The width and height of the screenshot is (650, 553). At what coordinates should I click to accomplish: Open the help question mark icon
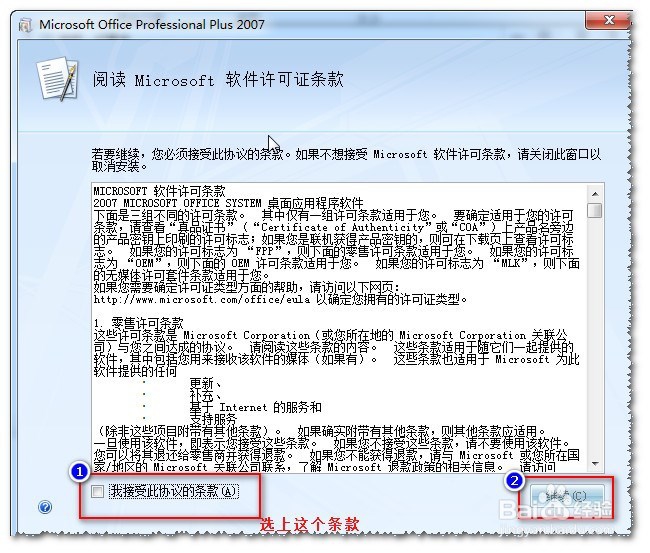coord(45,507)
